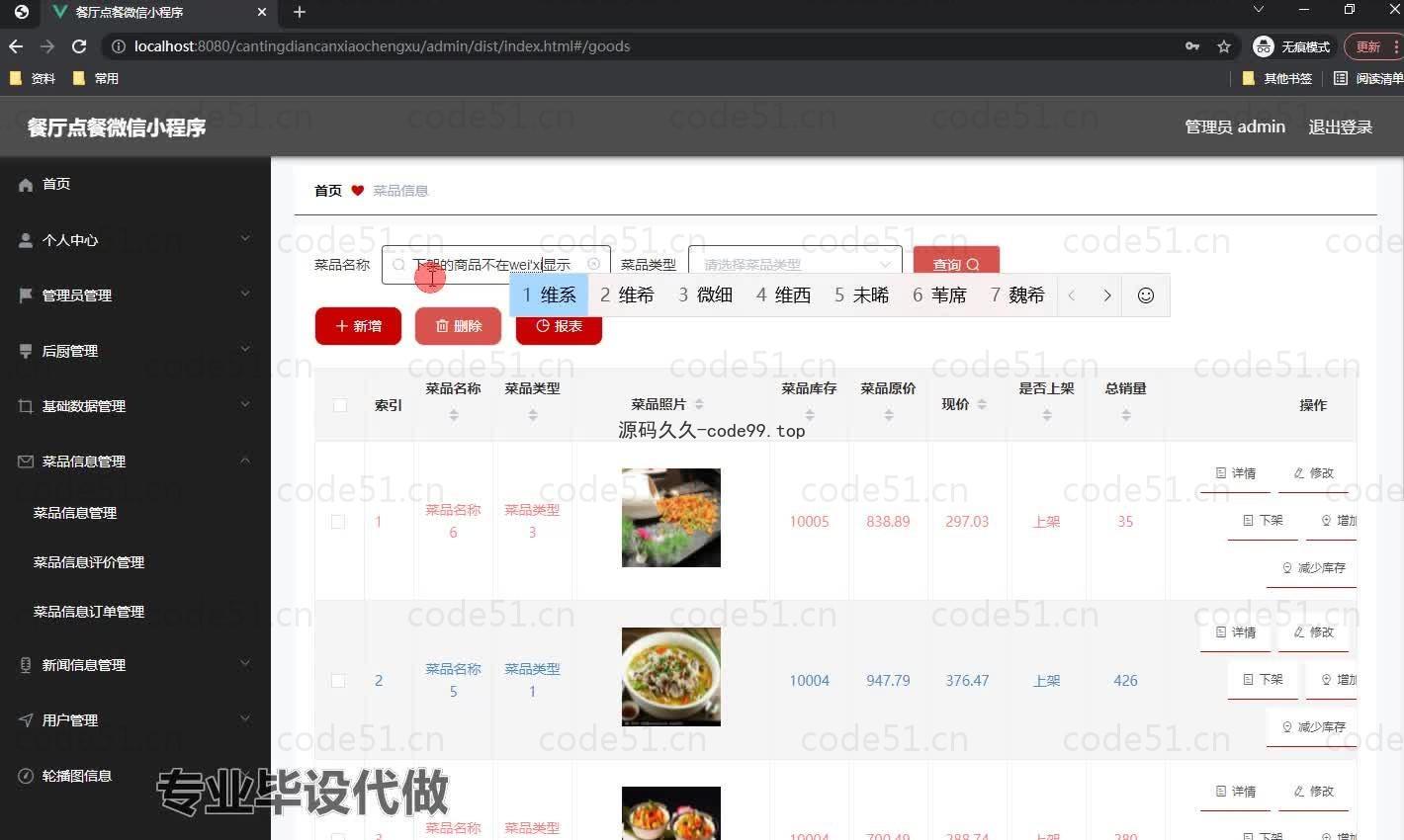Open the saved password key icon
1404x840 pixels.
point(1192,46)
